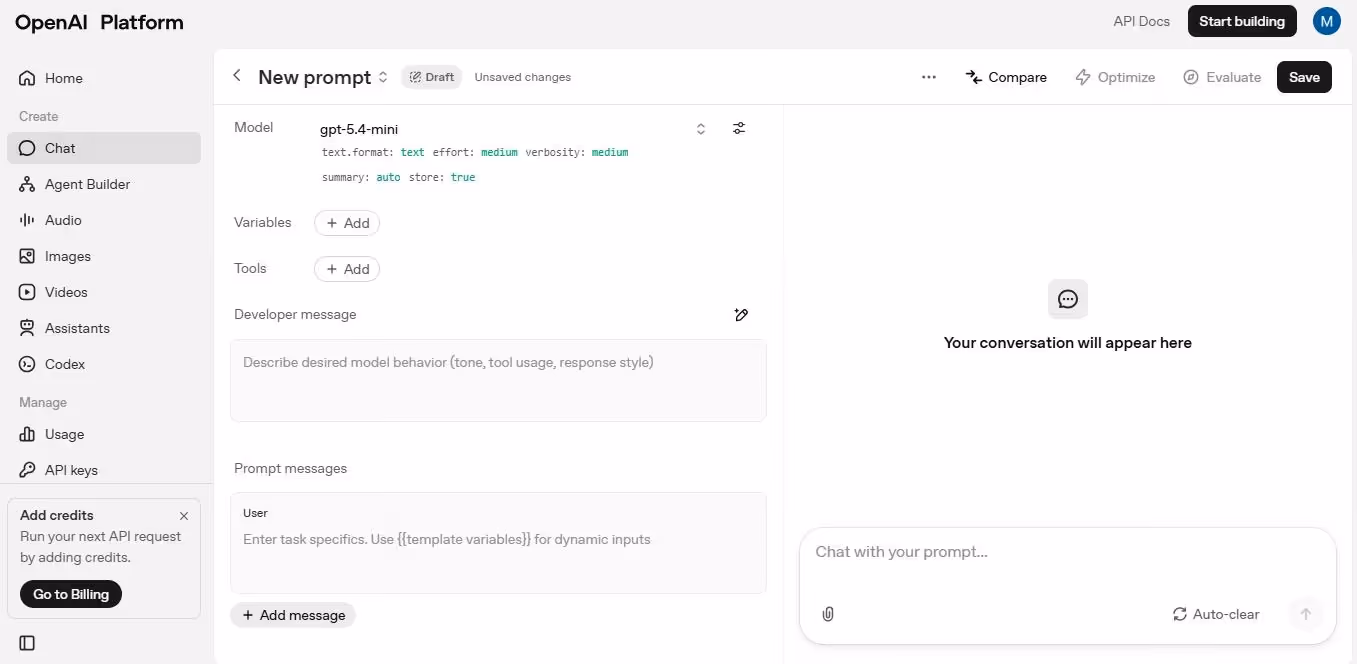1357x664 pixels.
Task: Focus the Chat with your prompt input
Action: point(1067,552)
